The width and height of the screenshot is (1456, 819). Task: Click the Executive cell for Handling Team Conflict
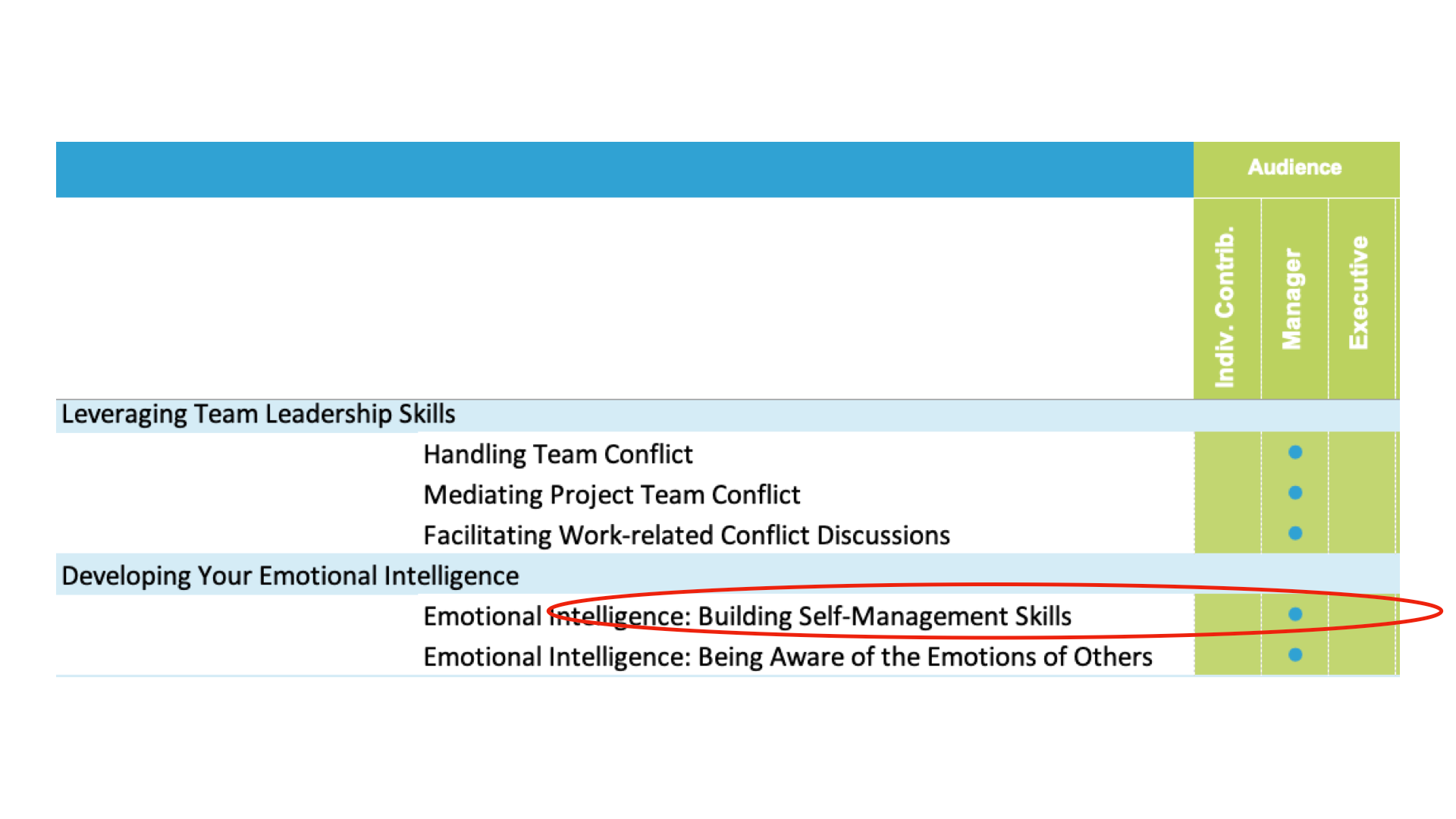[1361, 453]
